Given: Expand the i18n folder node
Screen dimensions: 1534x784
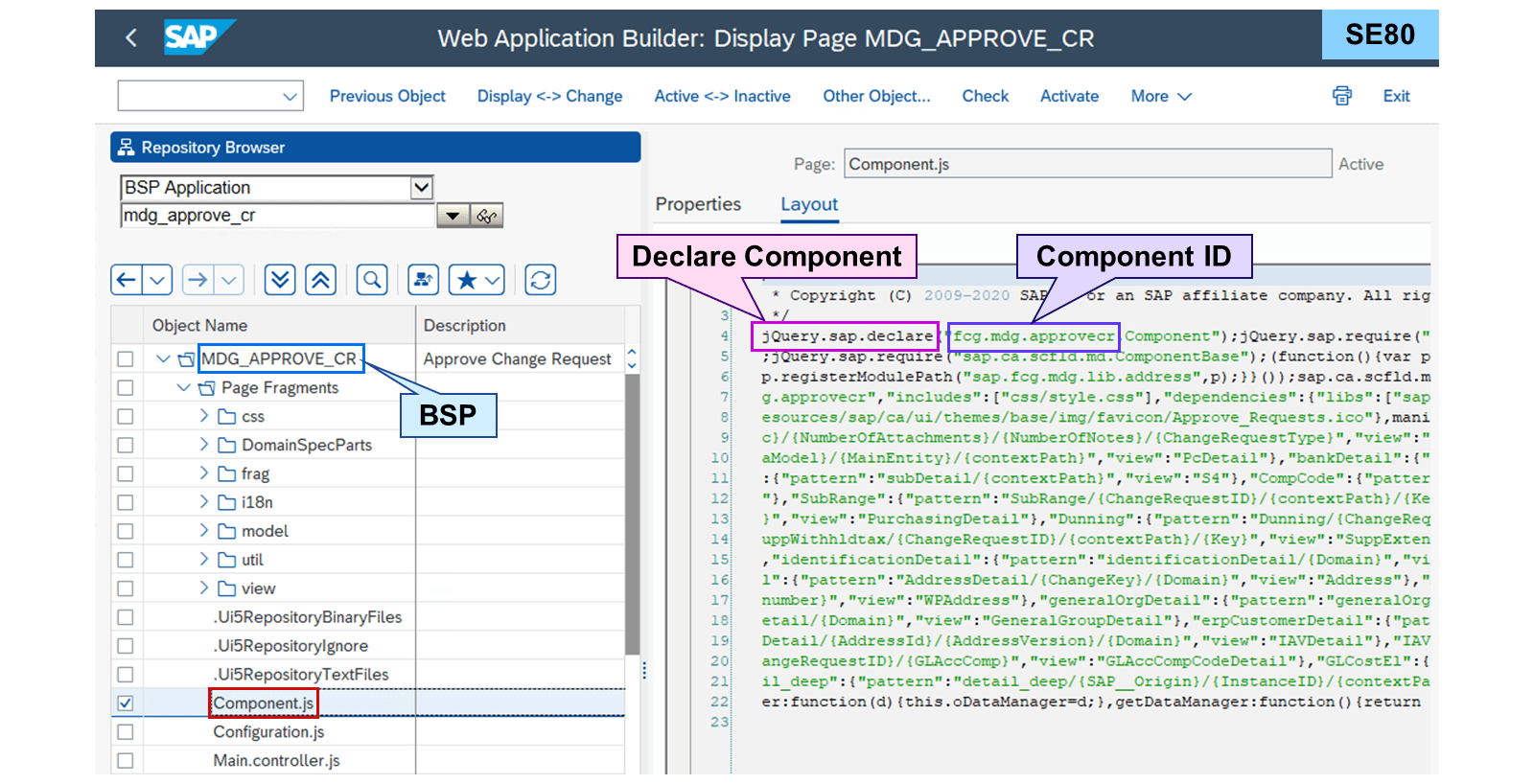Looking at the screenshot, I should pos(204,502).
